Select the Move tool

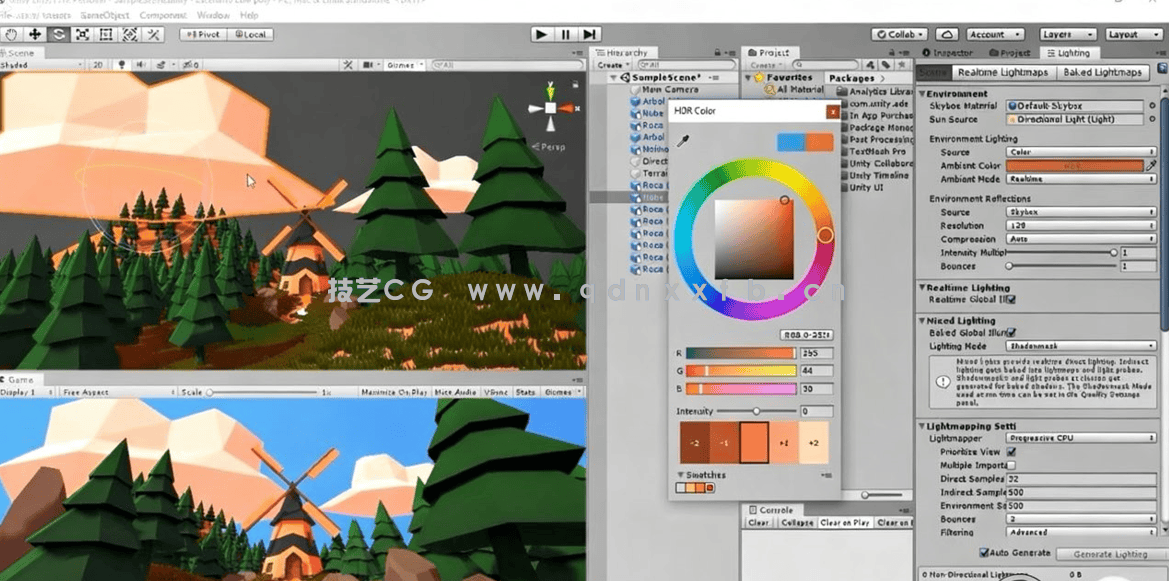pos(35,34)
